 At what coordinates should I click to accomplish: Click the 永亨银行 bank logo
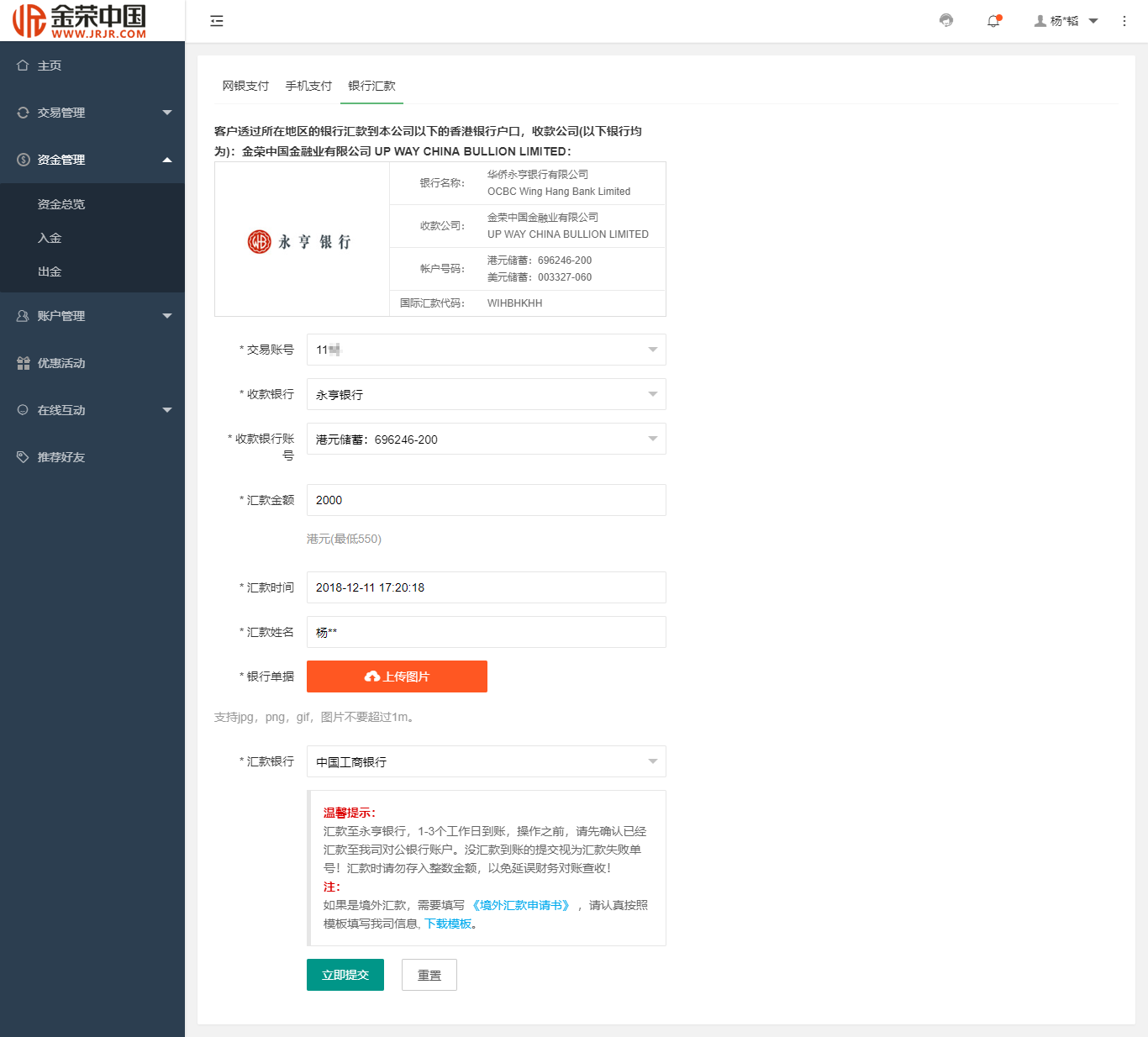click(299, 242)
